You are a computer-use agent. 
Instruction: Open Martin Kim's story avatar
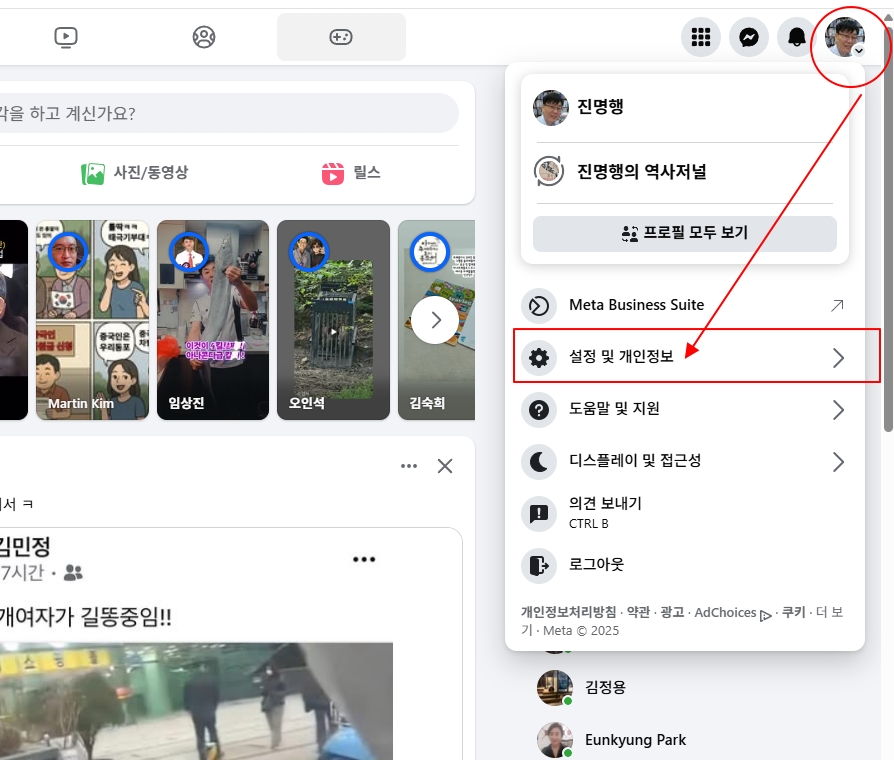click(x=68, y=251)
